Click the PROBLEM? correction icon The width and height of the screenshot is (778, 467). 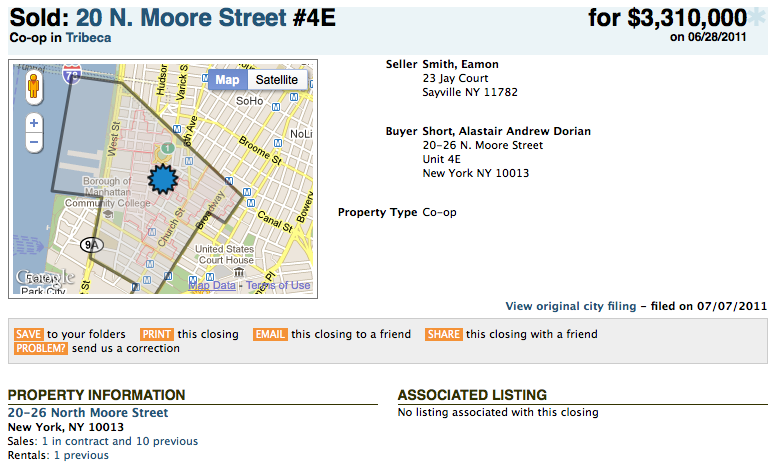point(41,349)
